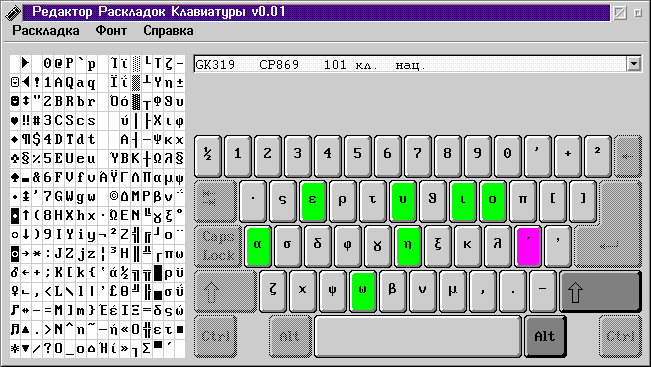Select the ξ key on the keyboard
This screenshot has height=367, width=651.
437,246
